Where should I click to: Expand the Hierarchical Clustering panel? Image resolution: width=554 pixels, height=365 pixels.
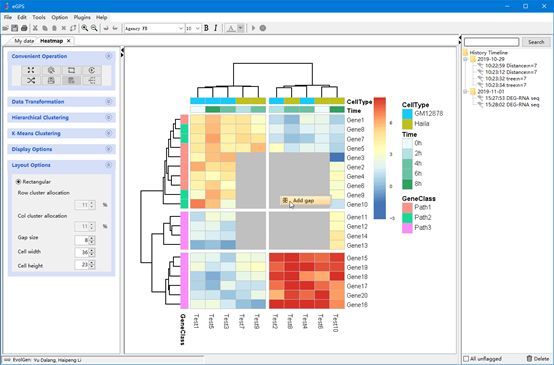click(108, 117)
